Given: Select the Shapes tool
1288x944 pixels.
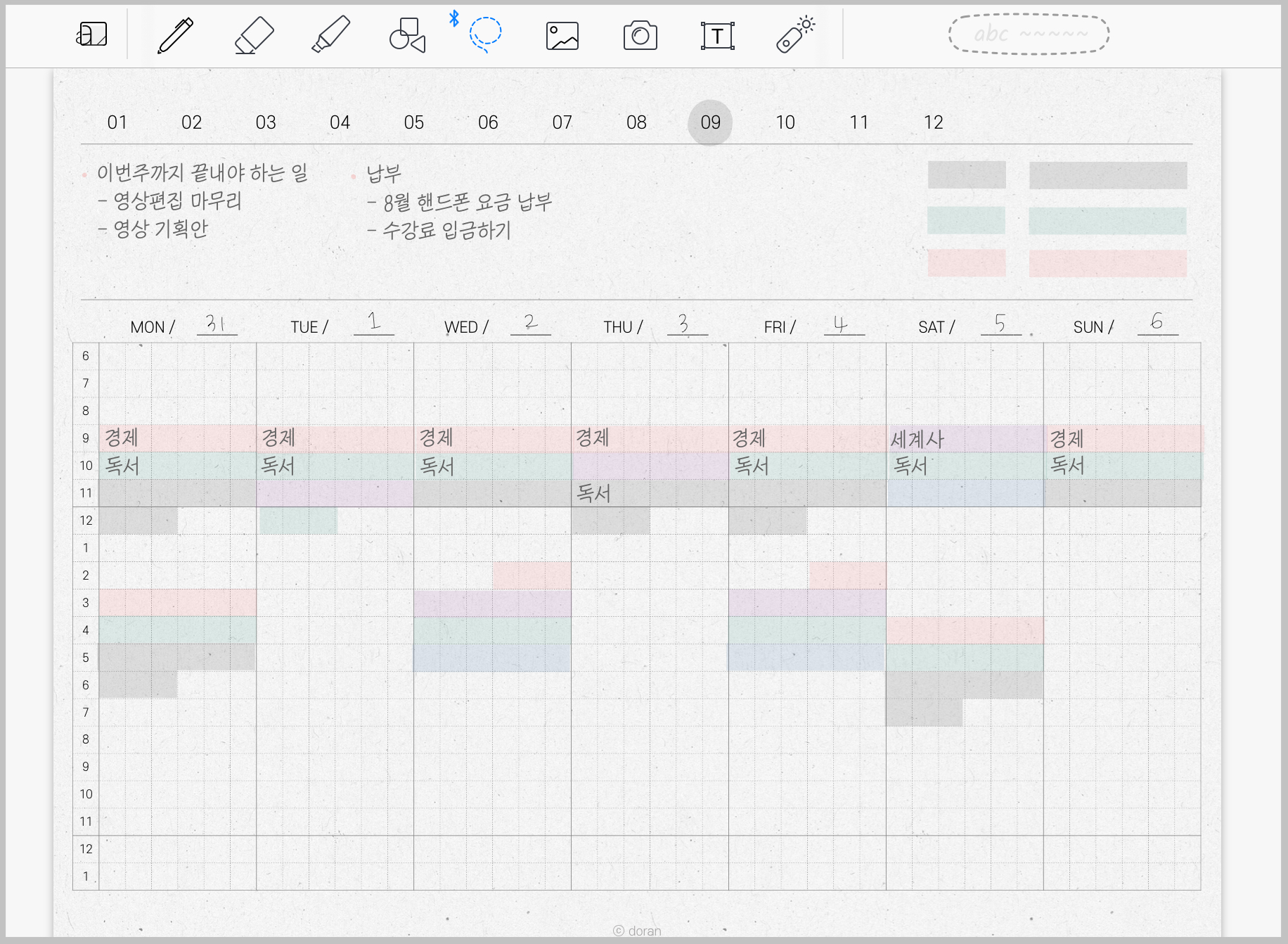Looking at the screenshot, I should (408, 35).
